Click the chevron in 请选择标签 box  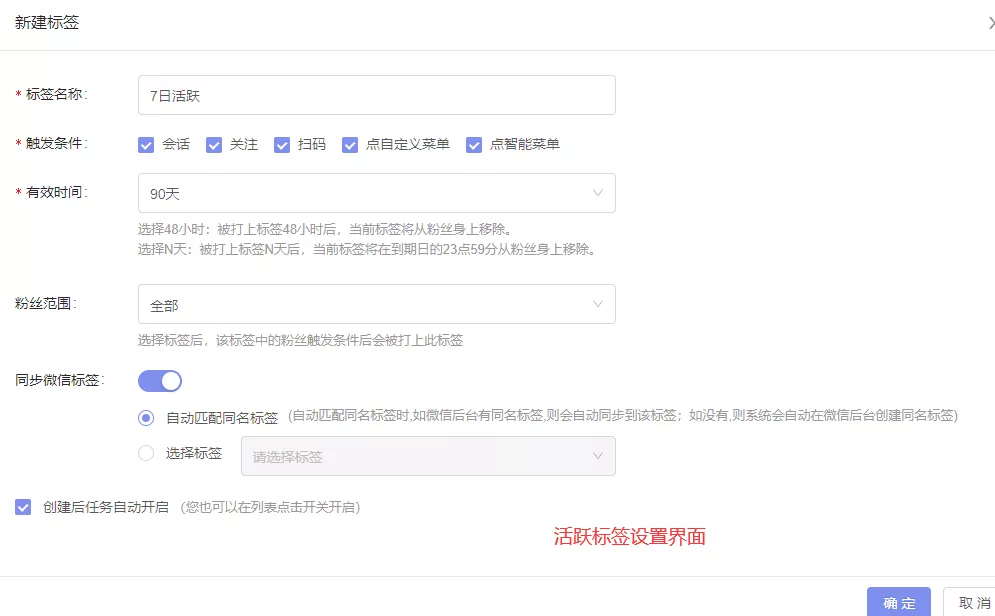[598, 456]
